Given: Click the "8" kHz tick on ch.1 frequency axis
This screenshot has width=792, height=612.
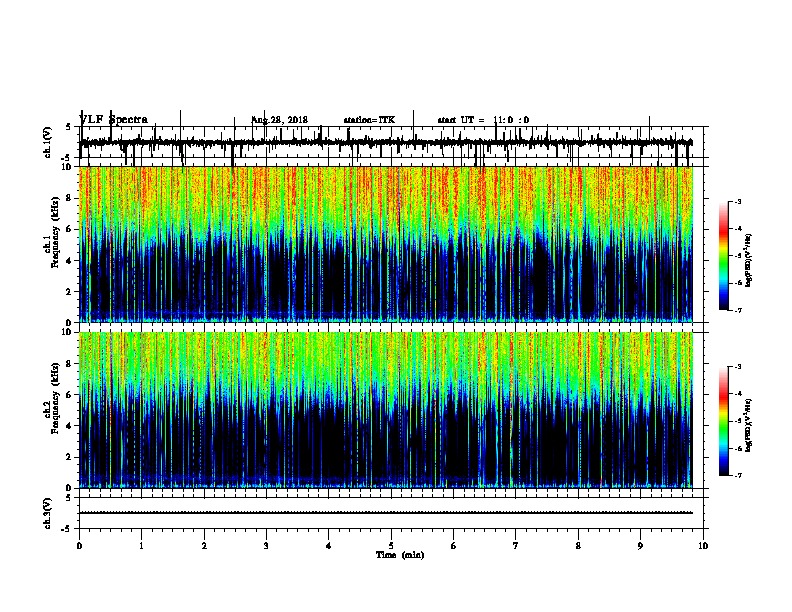Looking at the screenshot, I should (70, 198).
